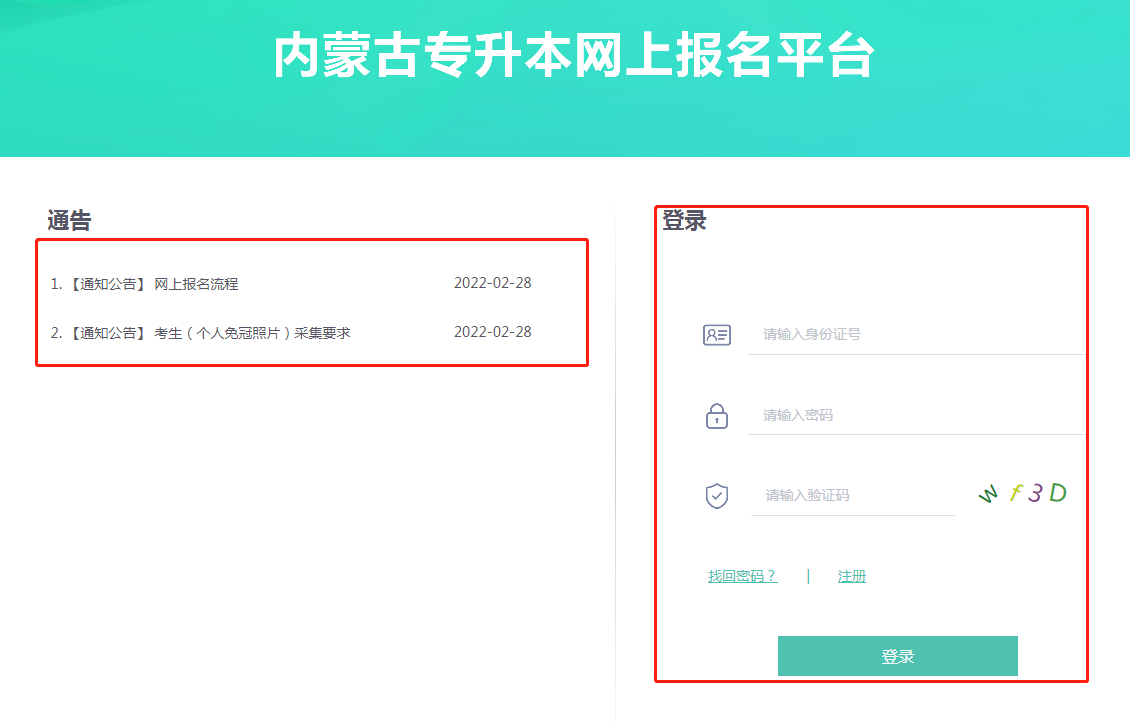
Task: Click the date 2022-02-28 next to first notice
Action: coord(493,282)
